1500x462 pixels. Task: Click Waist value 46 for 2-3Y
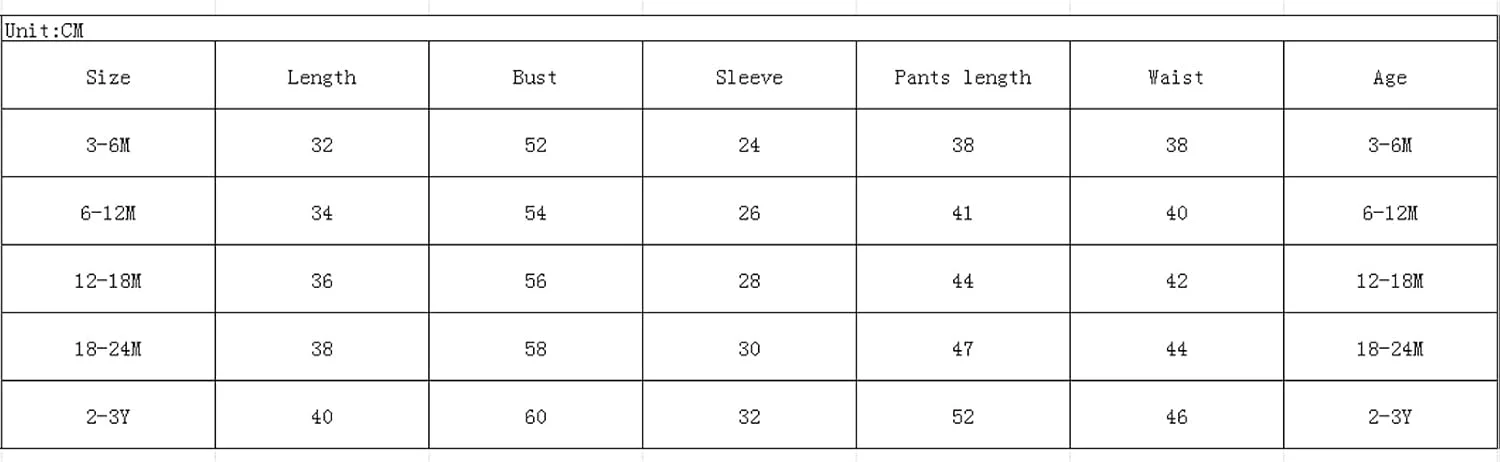[x=1176, y=417]
